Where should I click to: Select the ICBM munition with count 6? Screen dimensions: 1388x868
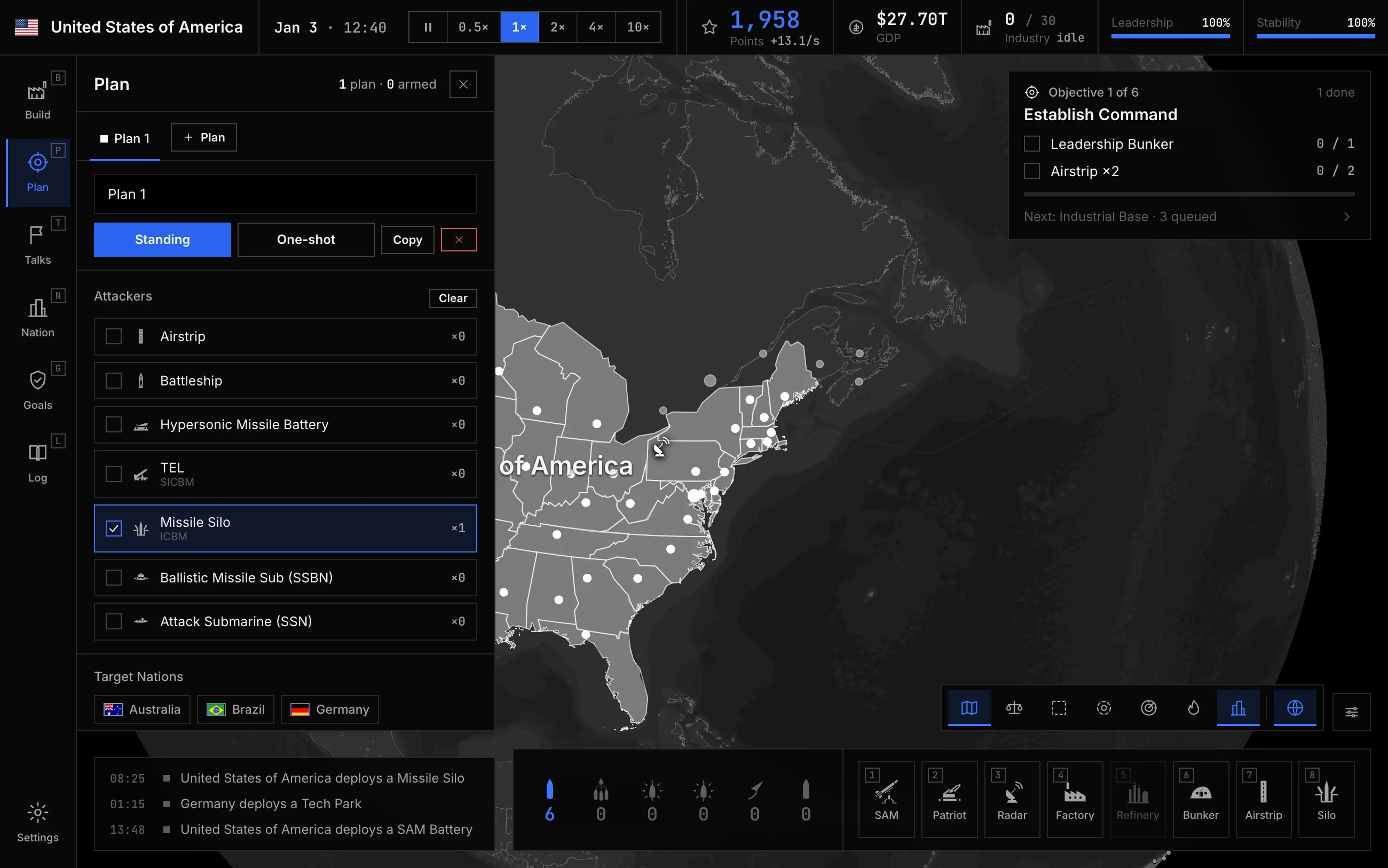[549, 800]
